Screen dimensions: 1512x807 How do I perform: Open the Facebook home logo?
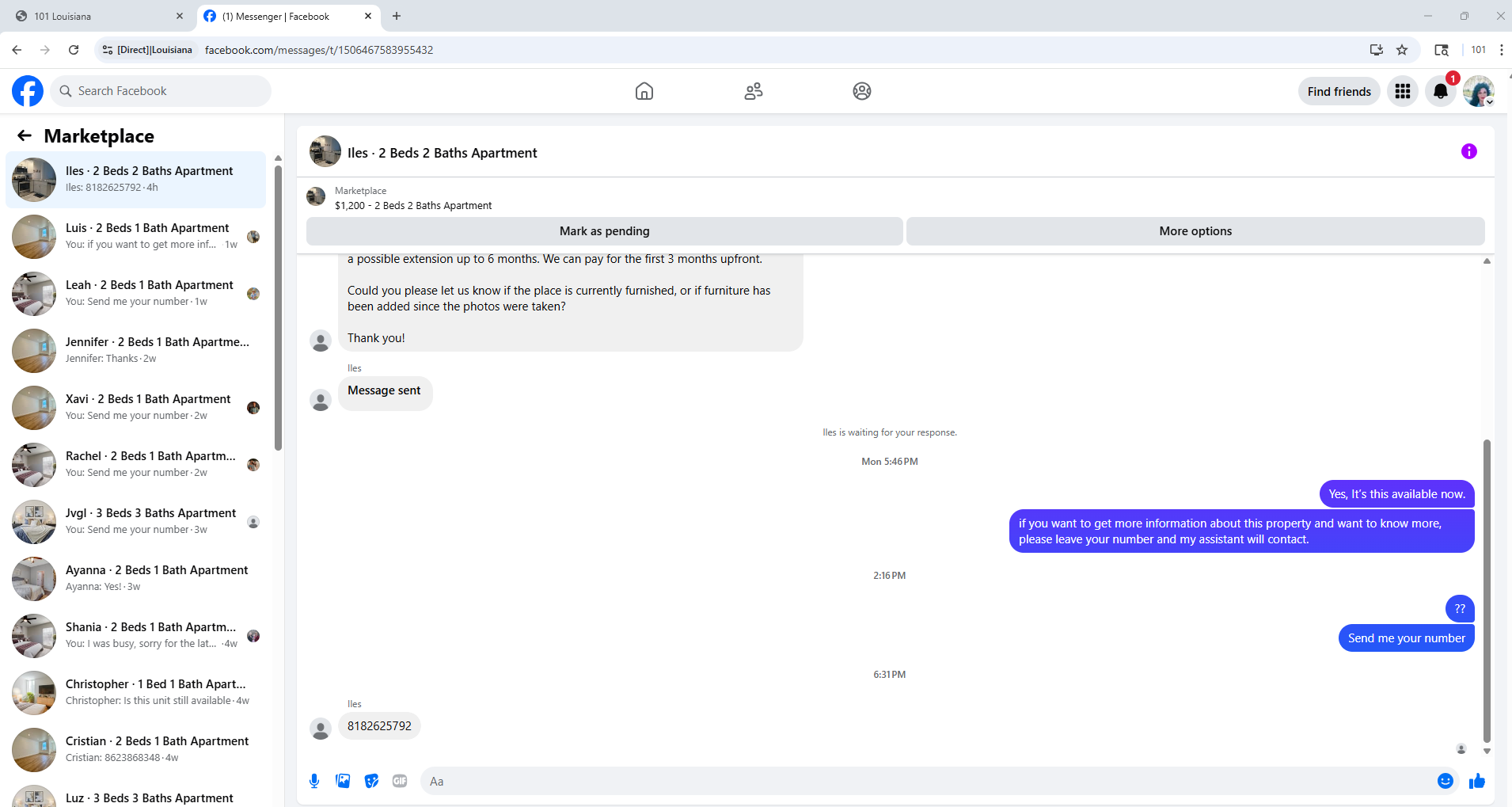tap(28, 91)
